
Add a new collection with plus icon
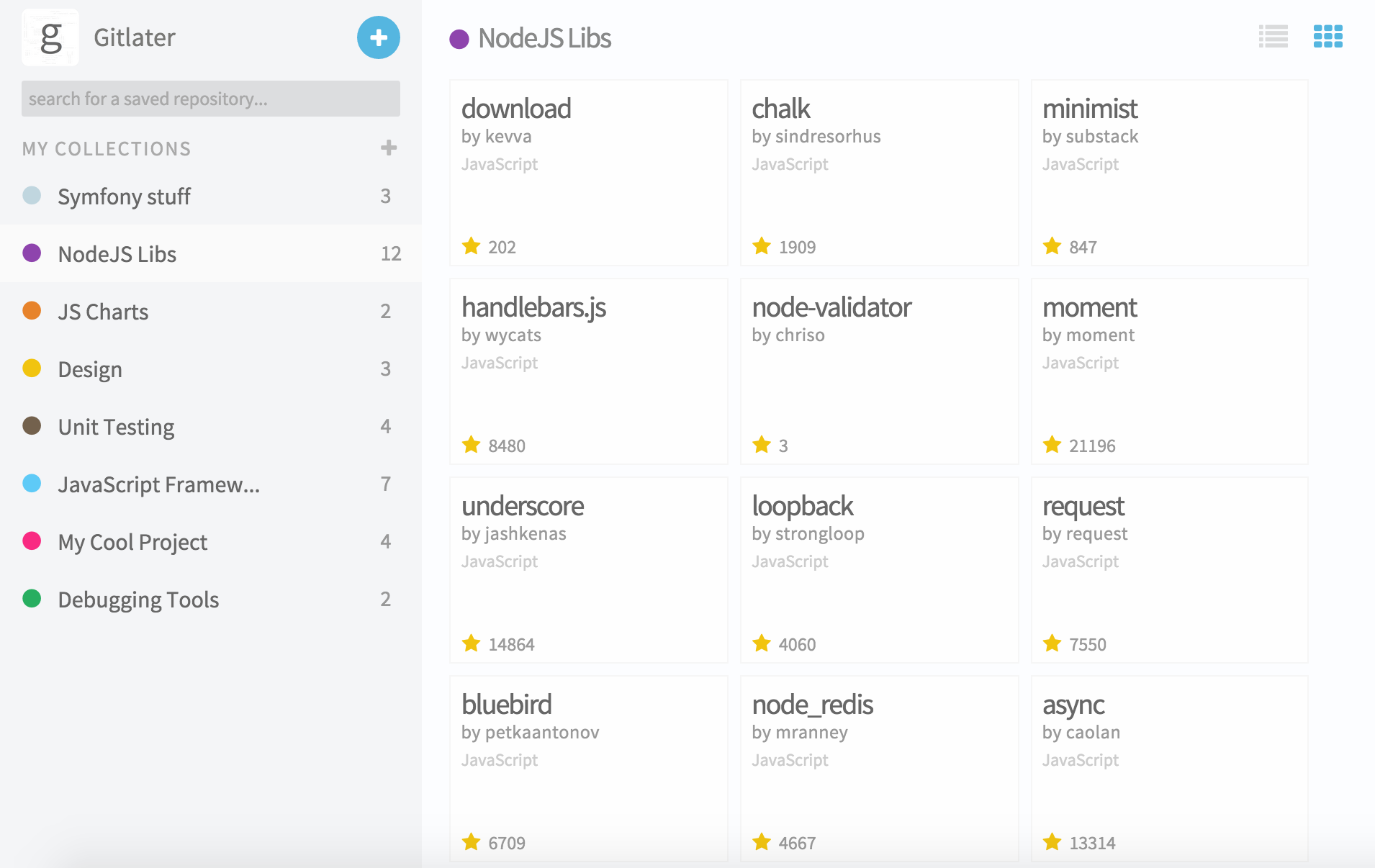click(x=389, y=148)
